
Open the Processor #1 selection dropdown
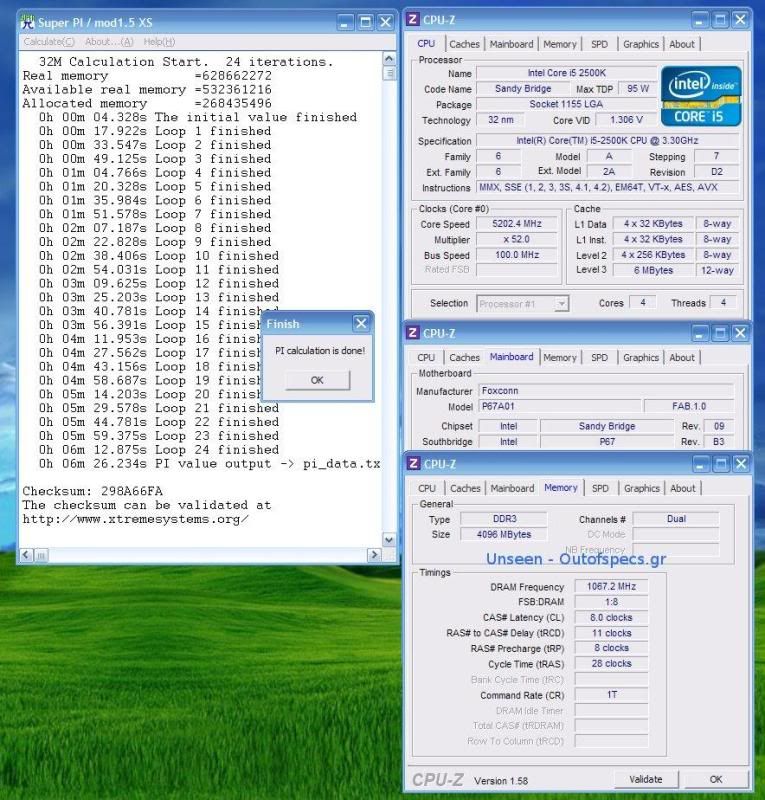[561, 304]
